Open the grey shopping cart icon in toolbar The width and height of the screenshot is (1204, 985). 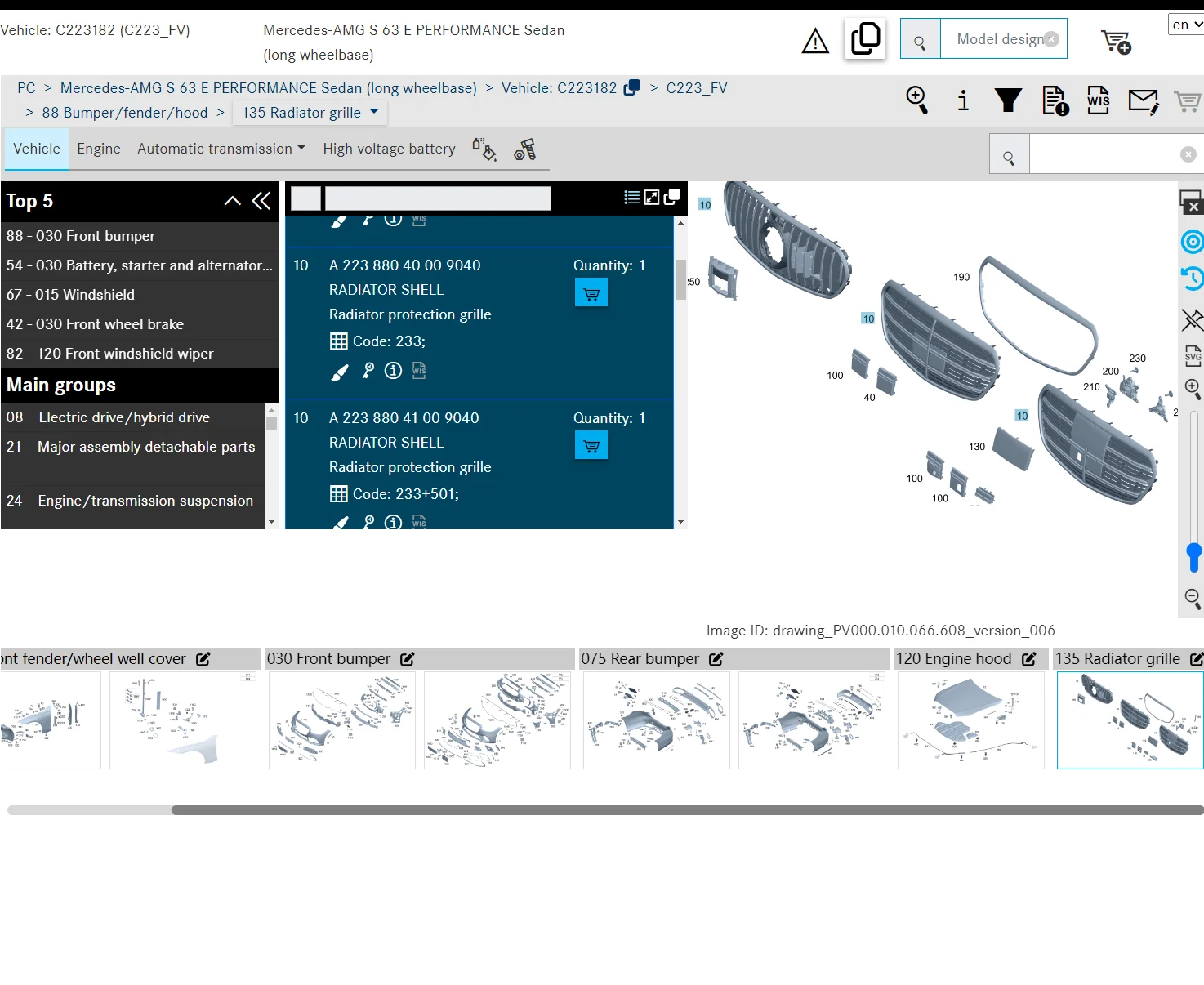coord(1187,101)
